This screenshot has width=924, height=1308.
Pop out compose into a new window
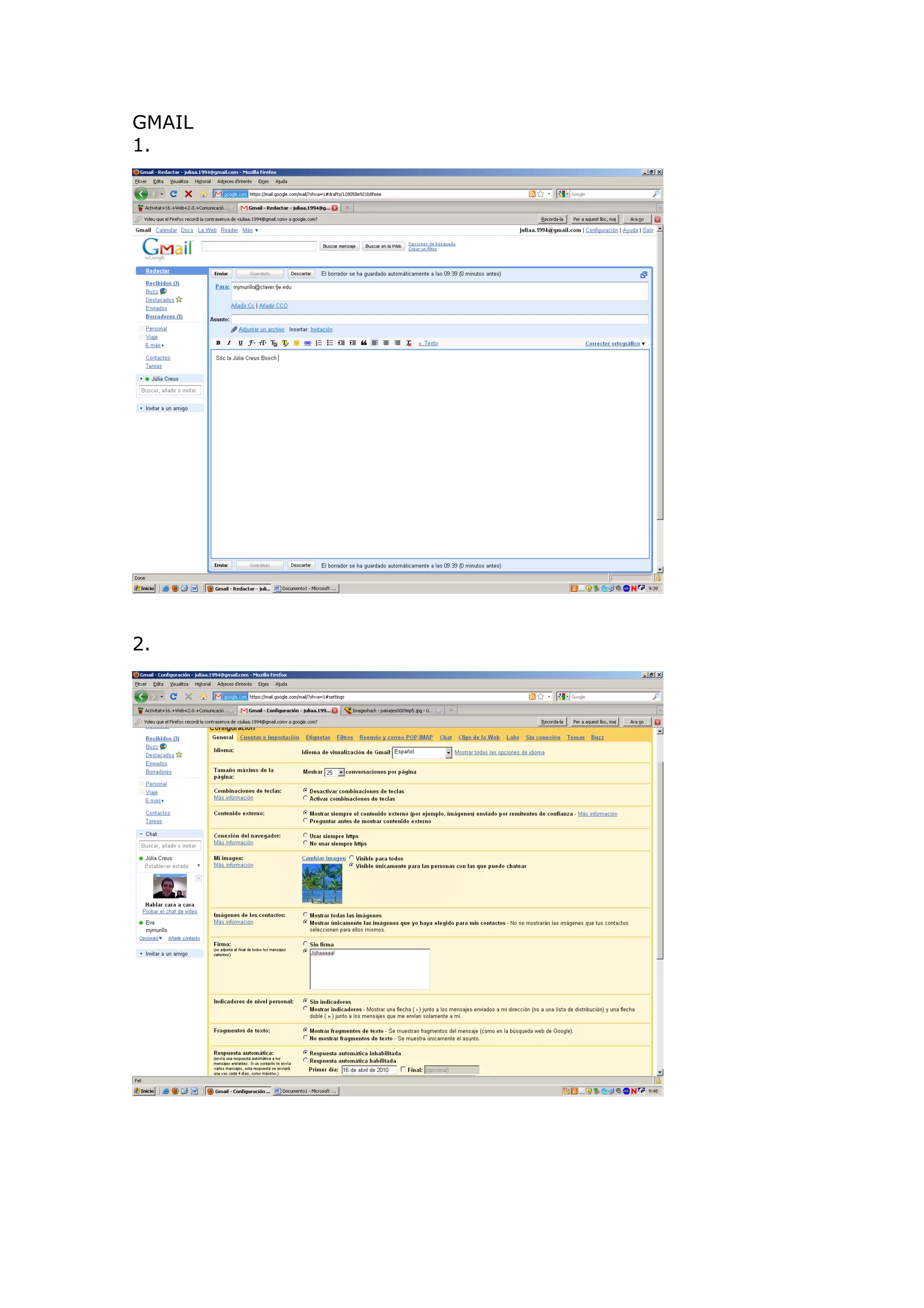pos(643,274)
